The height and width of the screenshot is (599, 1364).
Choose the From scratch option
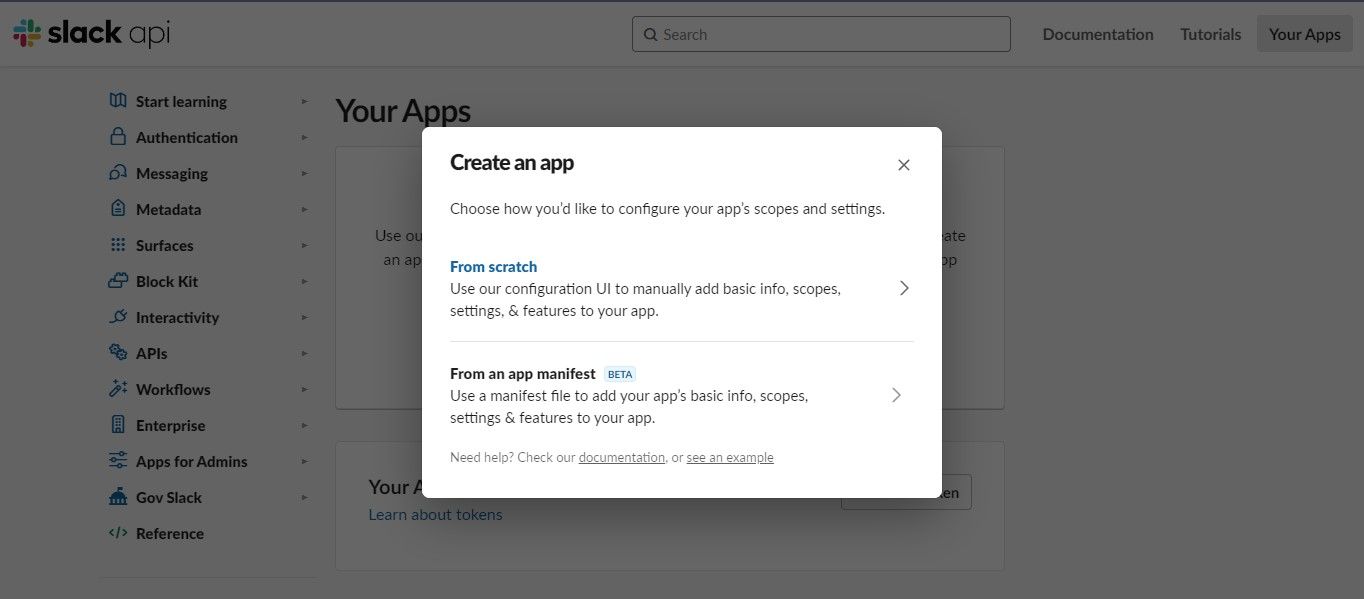(x=493, y=266)
